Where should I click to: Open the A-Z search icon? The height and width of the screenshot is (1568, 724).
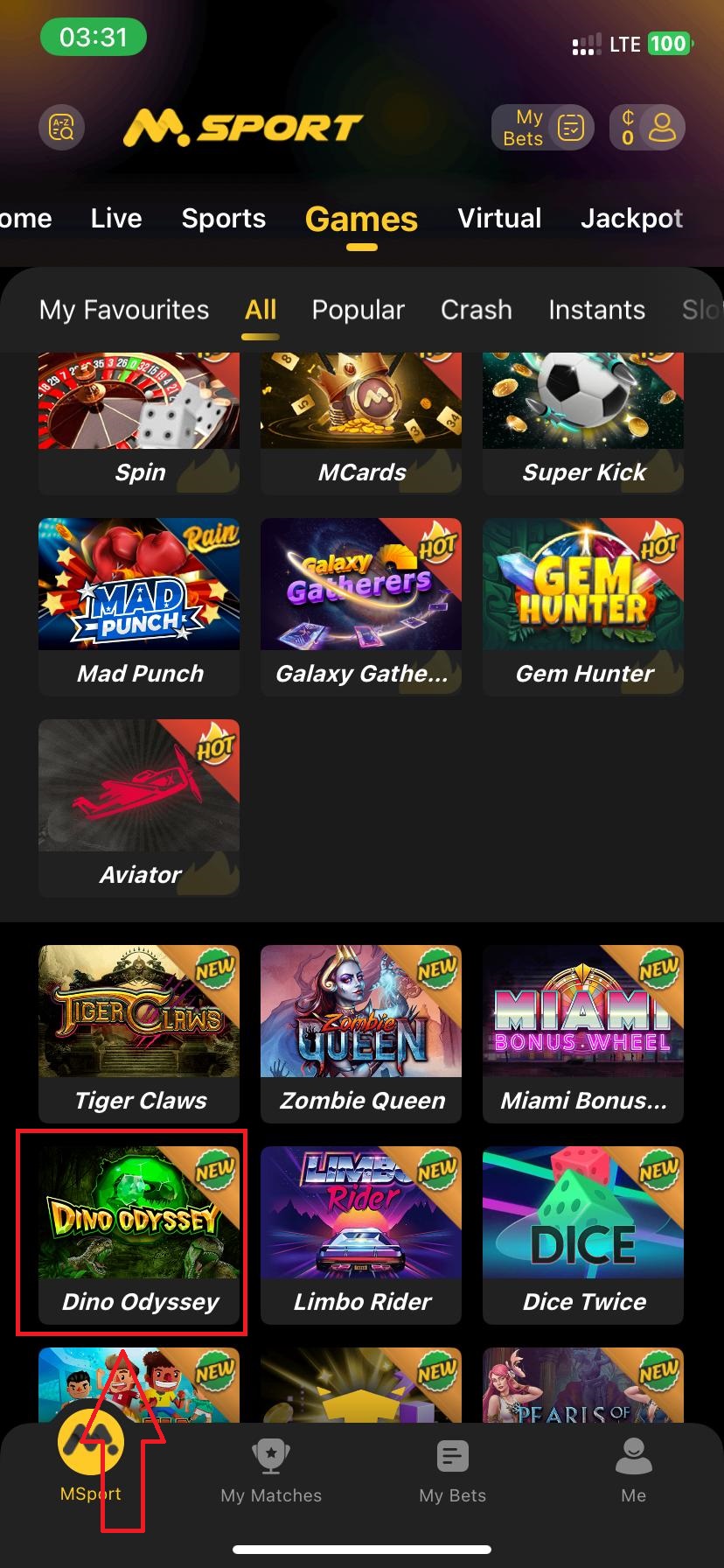(62, 129)
